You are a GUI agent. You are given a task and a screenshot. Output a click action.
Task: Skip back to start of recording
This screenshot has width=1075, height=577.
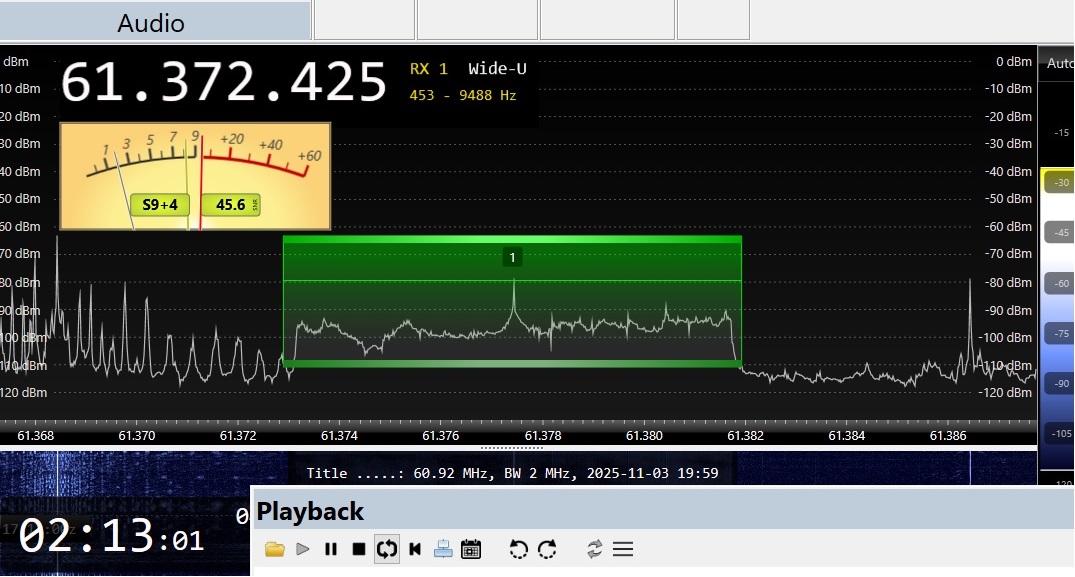click(x=415, y=549)
